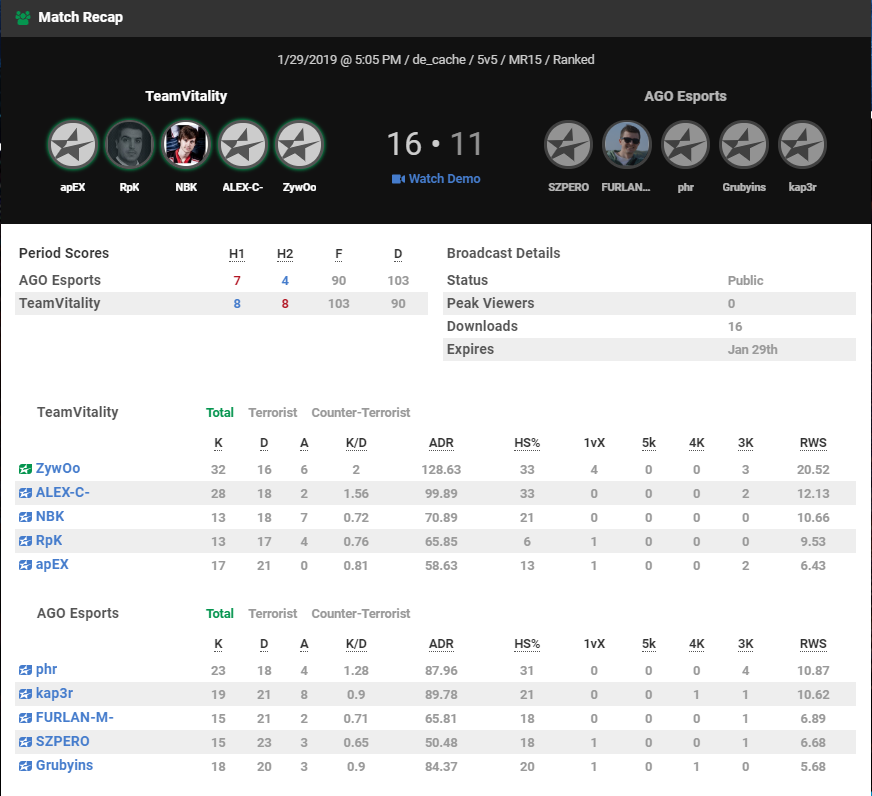Click the TeamVitality team name in header
The width and height of the screenshot is (872, 796).
point(186,96)
